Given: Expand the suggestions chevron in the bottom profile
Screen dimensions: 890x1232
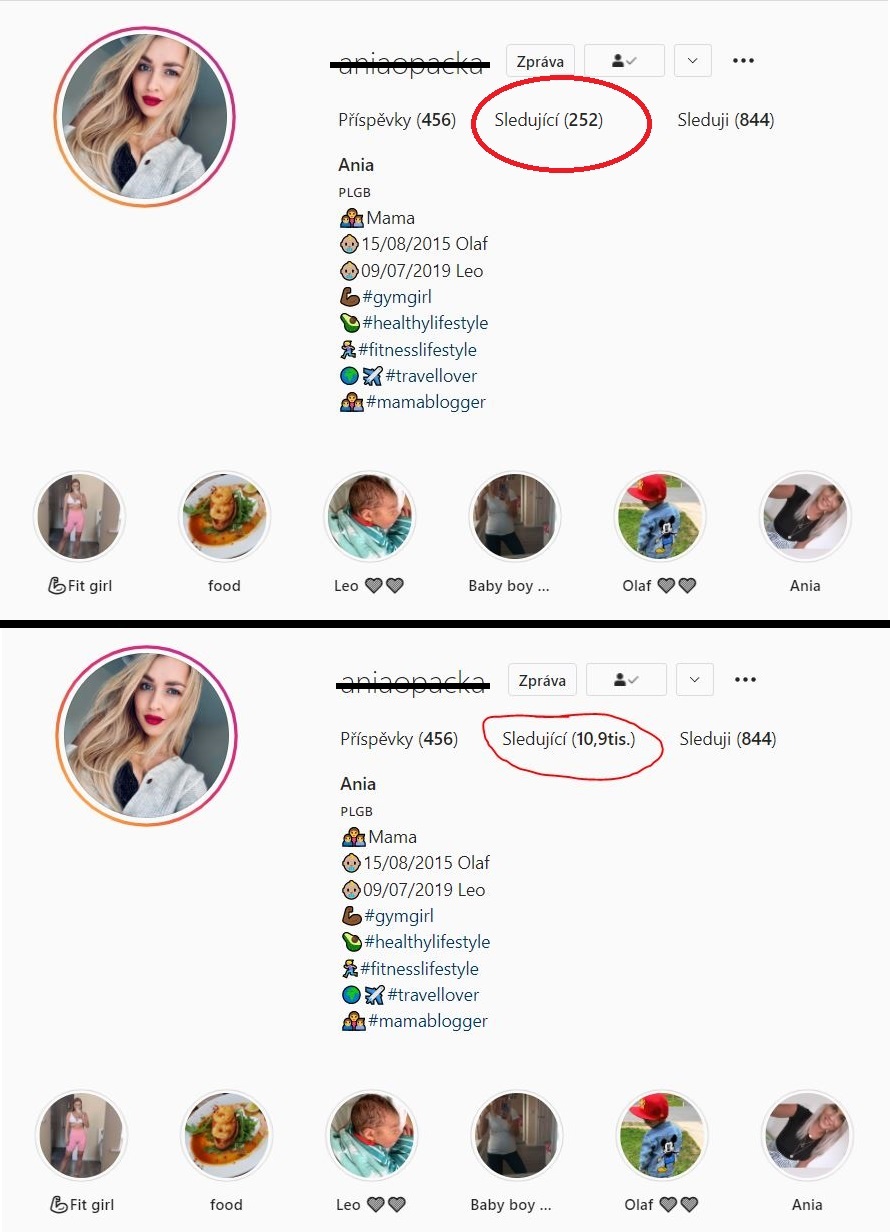Looking at the screenshot, I should point(694,680).
